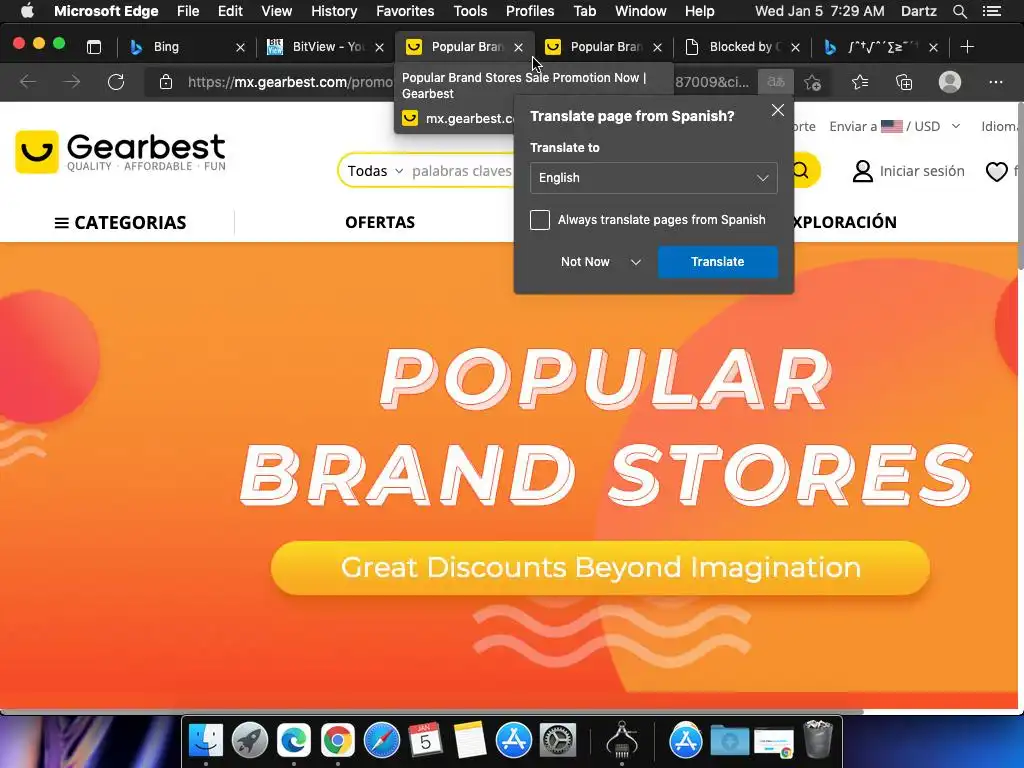Image resolution: width=1024 pixels, height=768 pixels.
Task: Open the File menu
Action: [x=188, y=11]
